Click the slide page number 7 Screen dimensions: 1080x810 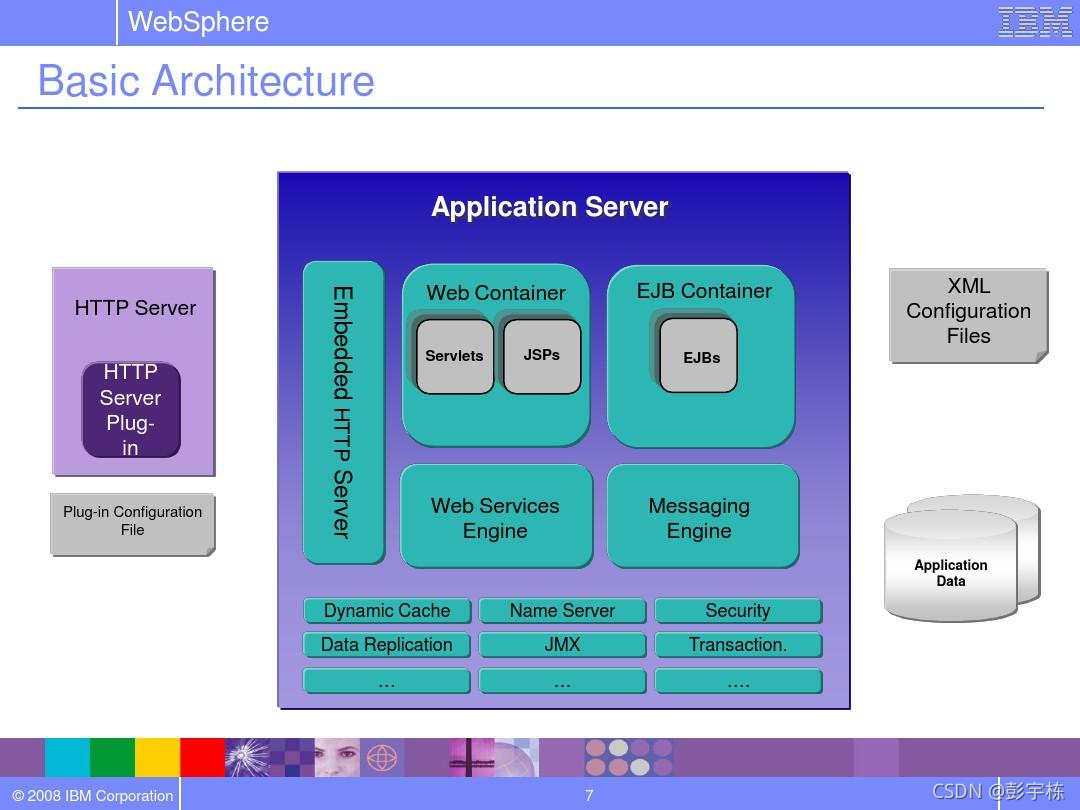[589, 796]
